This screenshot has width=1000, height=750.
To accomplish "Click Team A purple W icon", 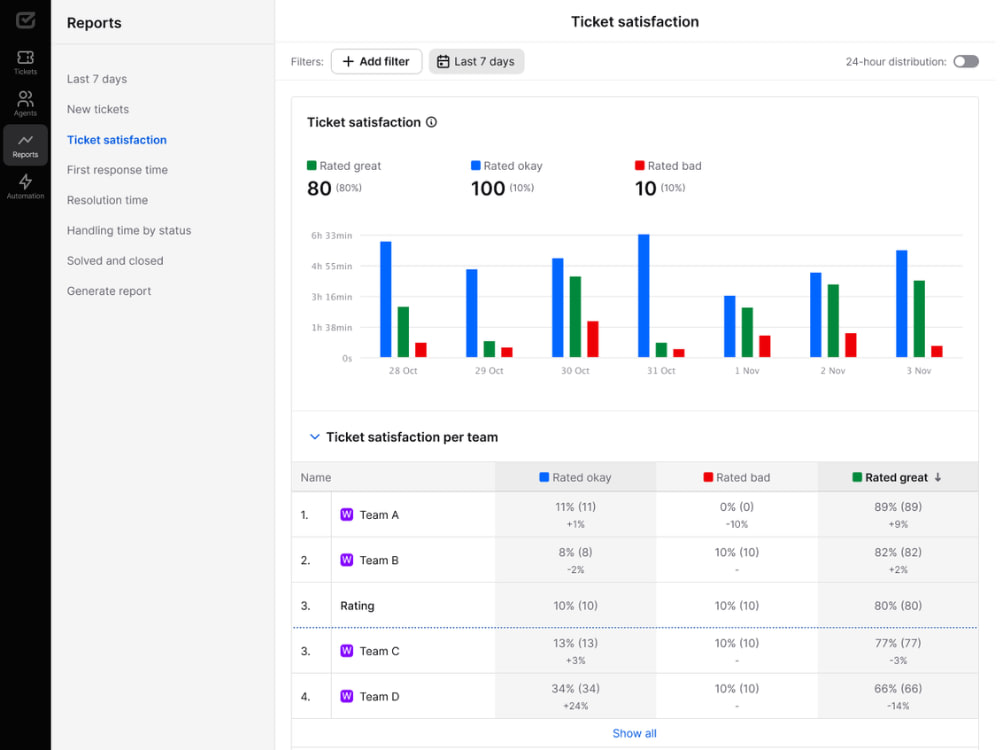I will pyautogui.click(x=346, y=515).
